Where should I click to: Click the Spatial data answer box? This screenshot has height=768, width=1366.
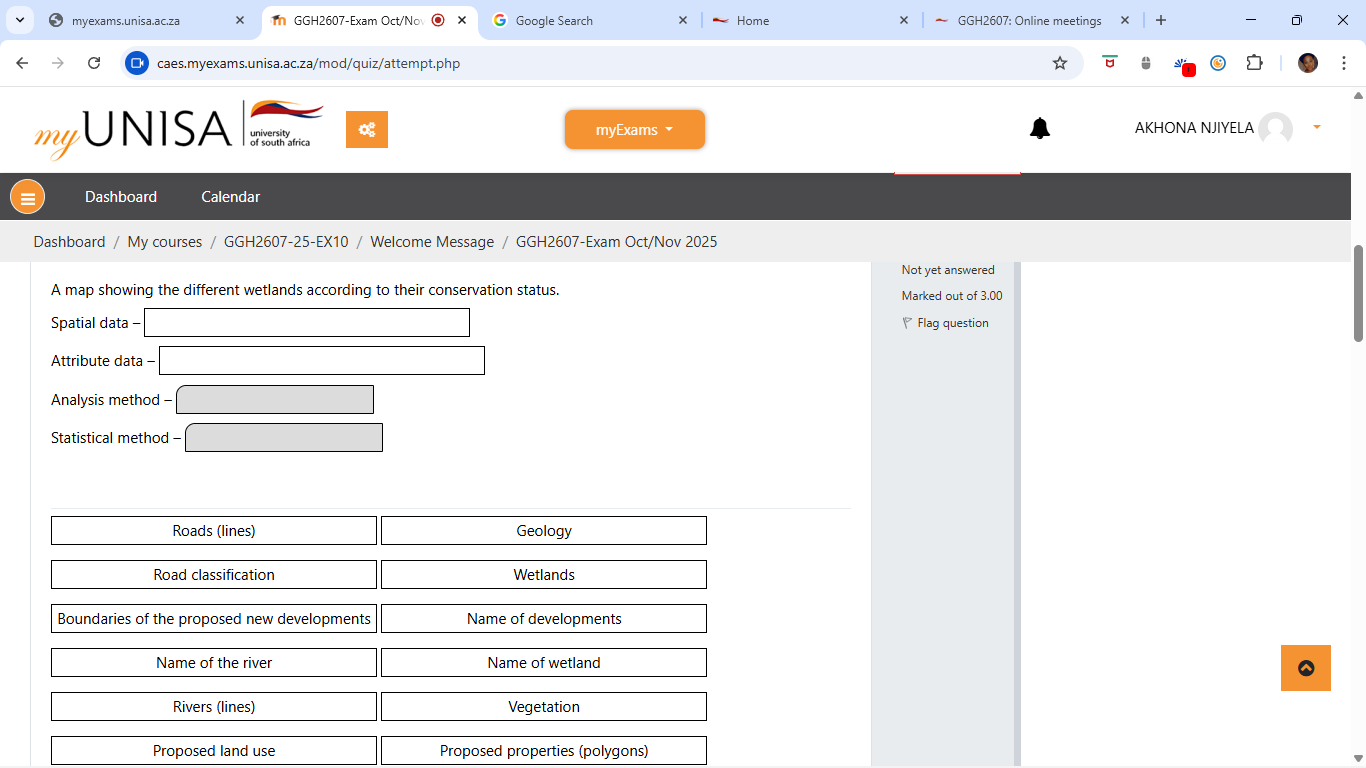coord(307,323)
